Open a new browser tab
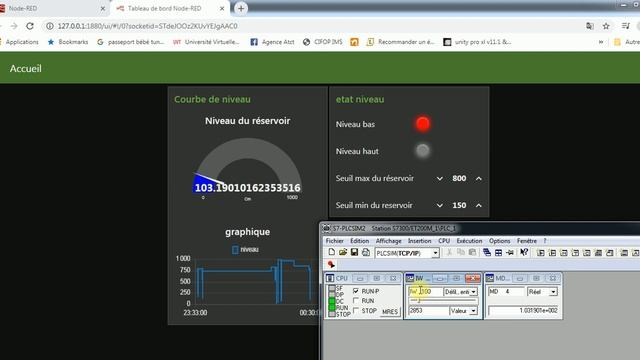The image size is (640, 360). 241,8
